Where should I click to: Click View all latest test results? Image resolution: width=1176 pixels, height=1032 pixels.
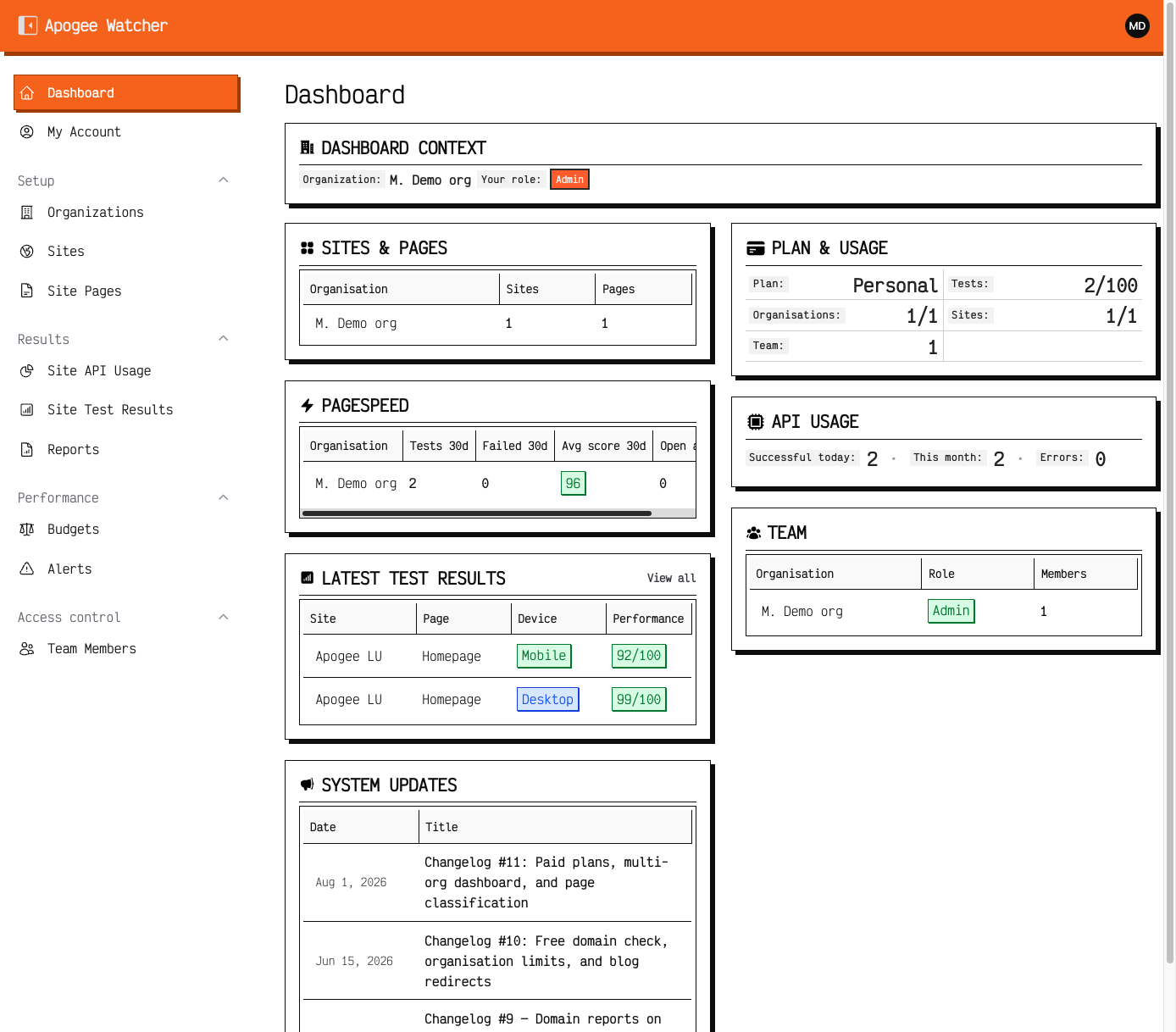pyautogui.click(x=671, y=578)
